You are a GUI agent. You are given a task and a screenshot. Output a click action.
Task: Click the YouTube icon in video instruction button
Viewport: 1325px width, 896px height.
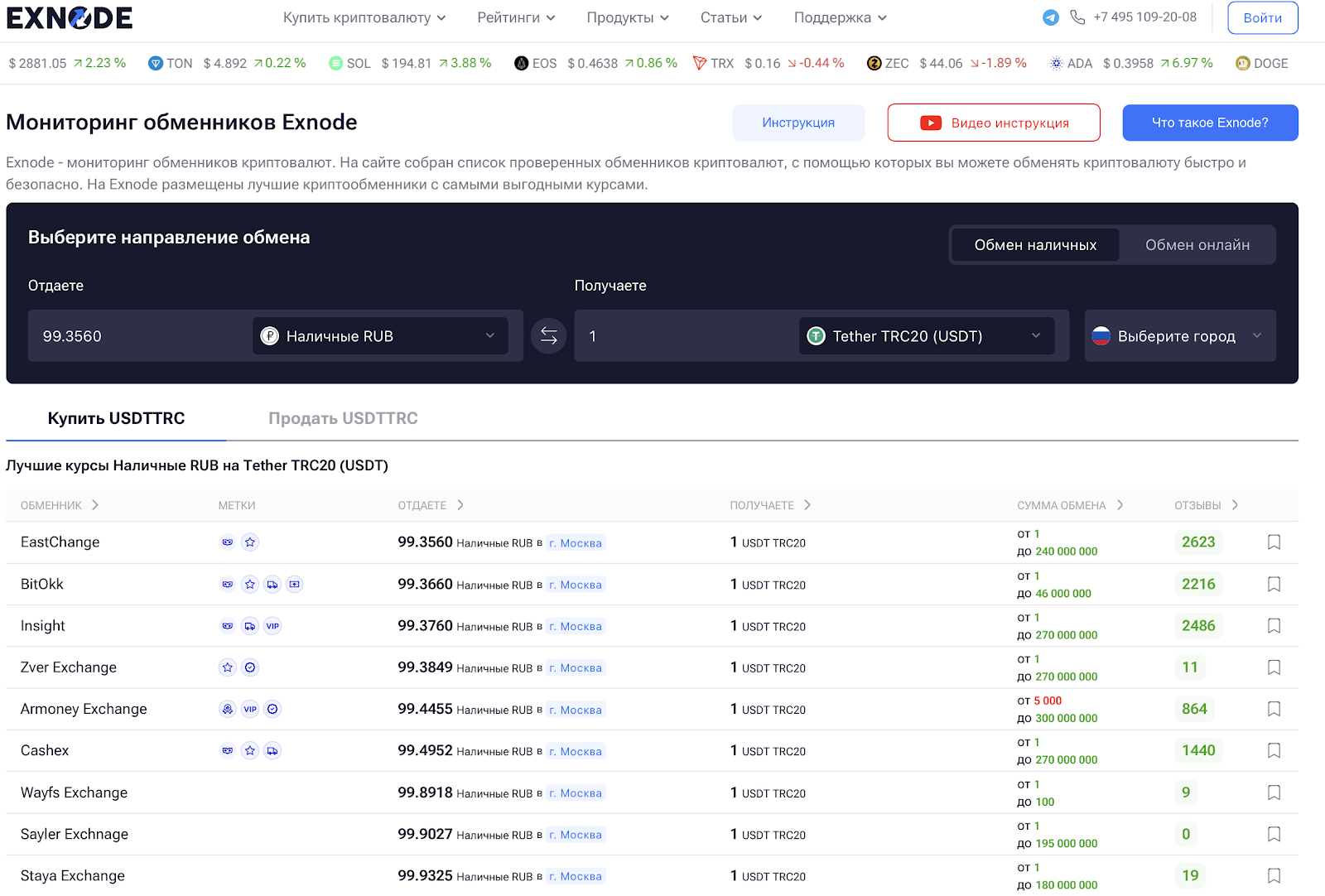[x=931, y=123]
